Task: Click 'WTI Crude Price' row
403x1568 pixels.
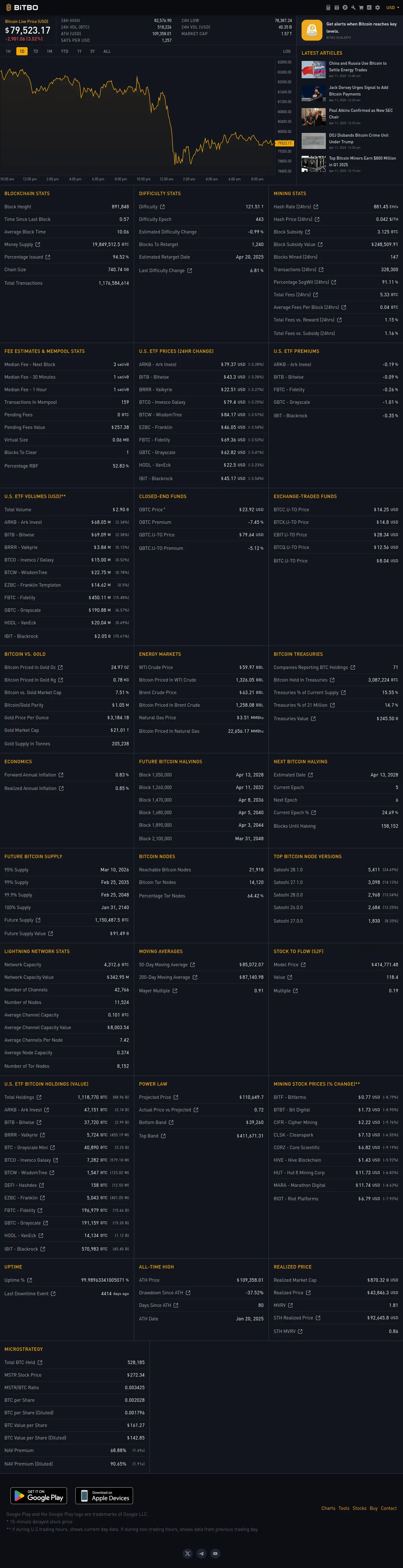Action: [x=201, y=668]
